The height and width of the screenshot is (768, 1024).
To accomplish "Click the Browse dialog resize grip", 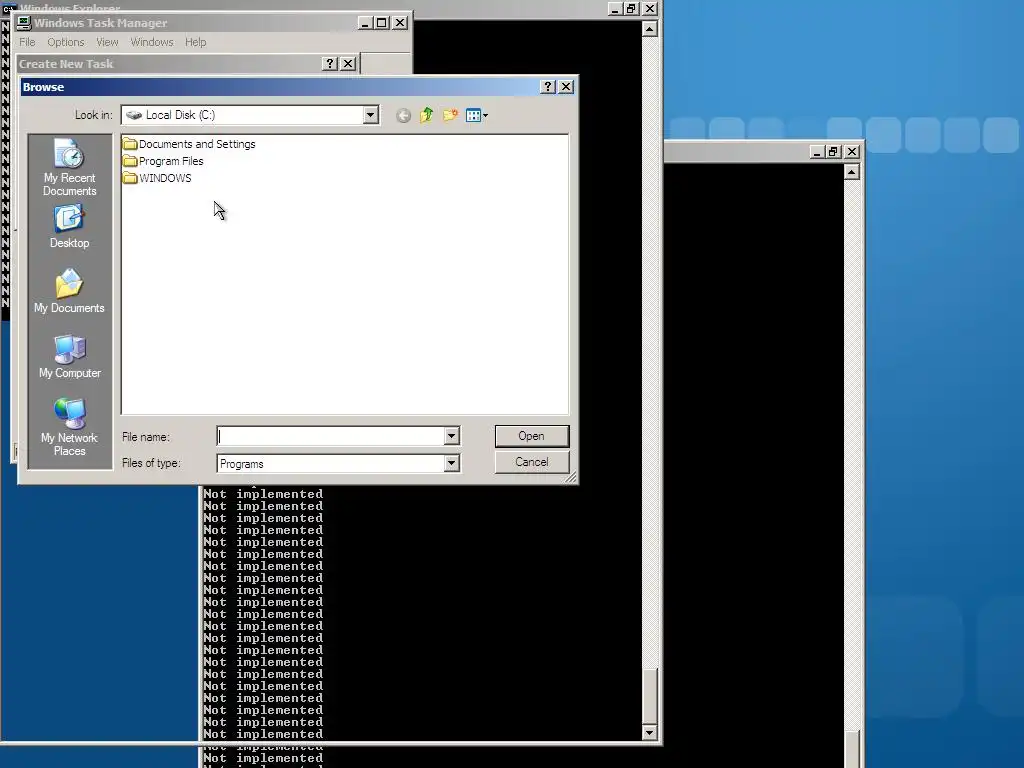I will coord(570,477).
